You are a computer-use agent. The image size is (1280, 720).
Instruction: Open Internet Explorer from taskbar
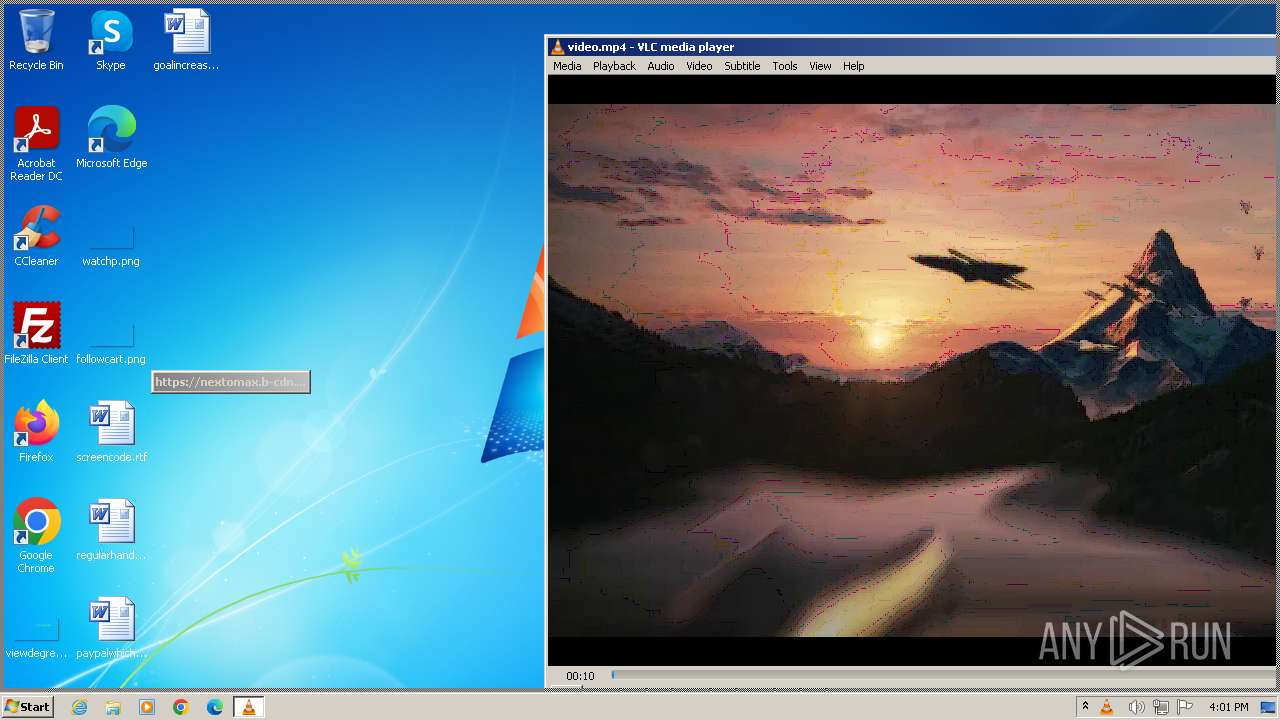(79, 707)
